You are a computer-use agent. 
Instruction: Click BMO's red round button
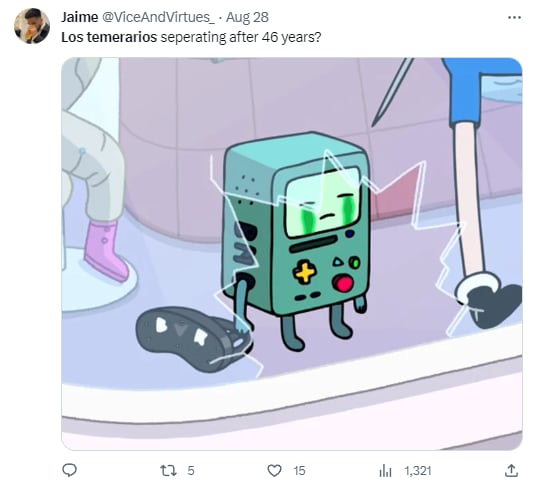click(x=343, y=284)
